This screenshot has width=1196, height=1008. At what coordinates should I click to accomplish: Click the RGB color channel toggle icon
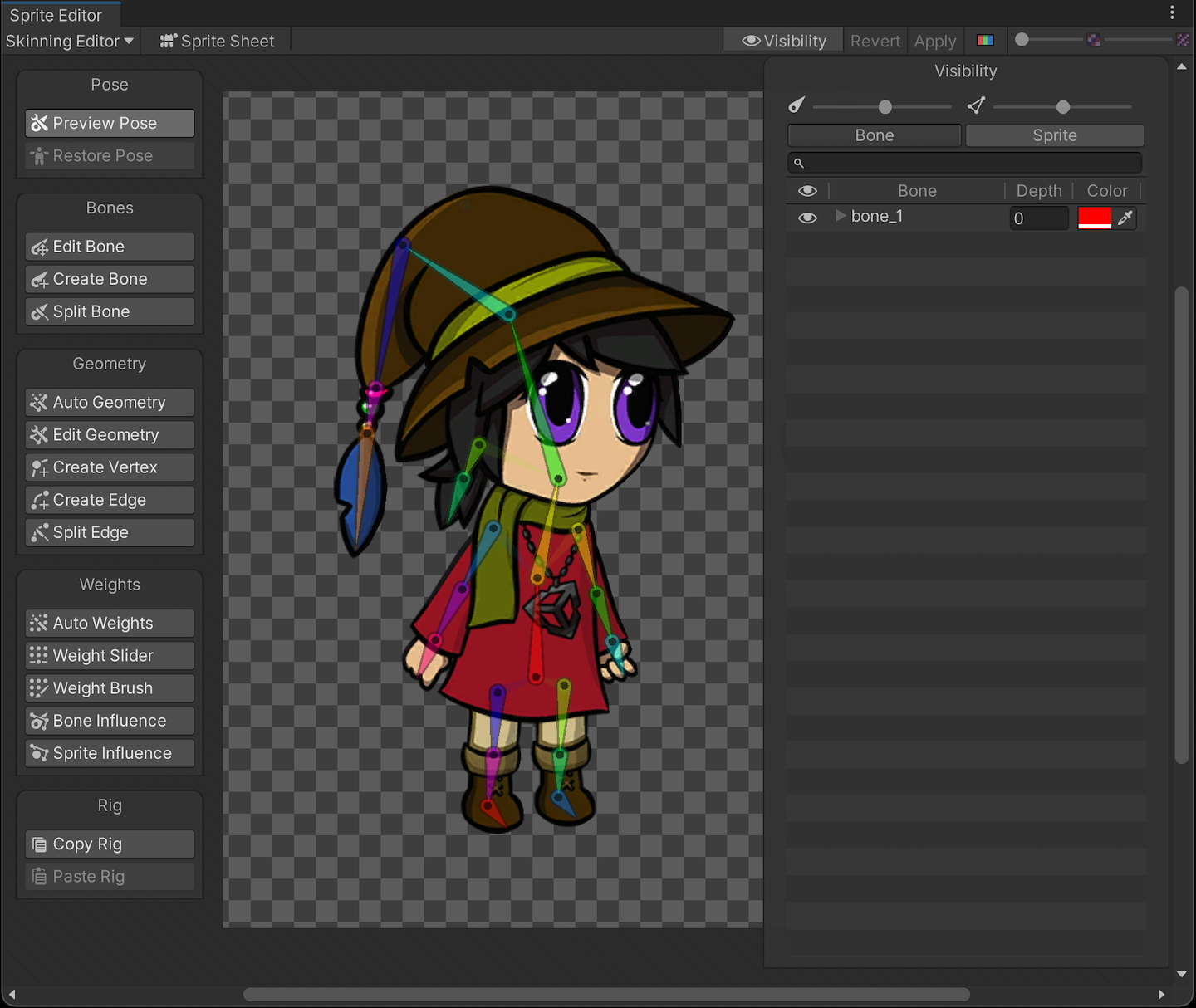pyautogui.click(x=985, y=41)
